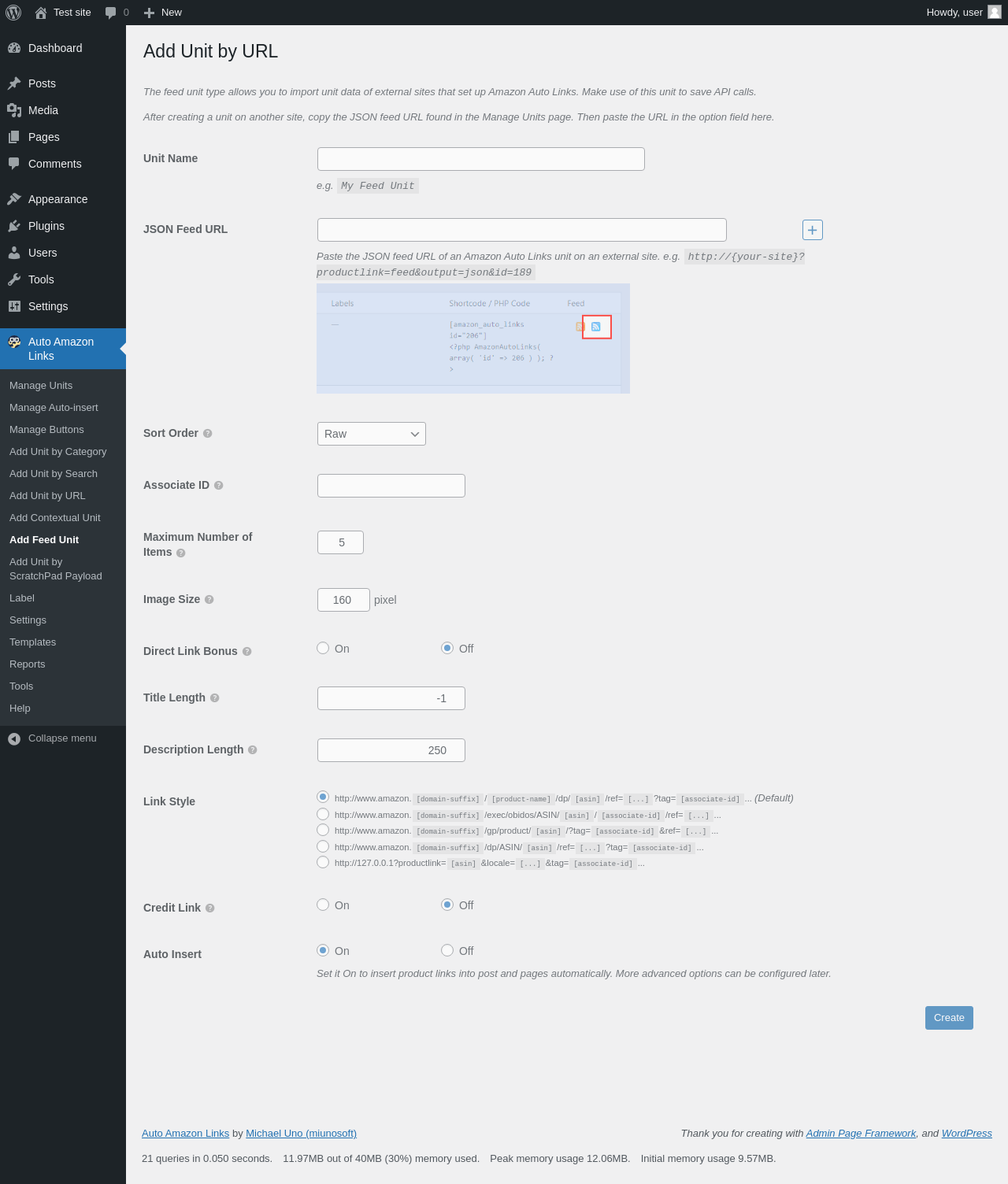The width and height of the screenshot is (1008, 1184).
Task: Click the feed icon example screenshot
Action: (473, 339)
